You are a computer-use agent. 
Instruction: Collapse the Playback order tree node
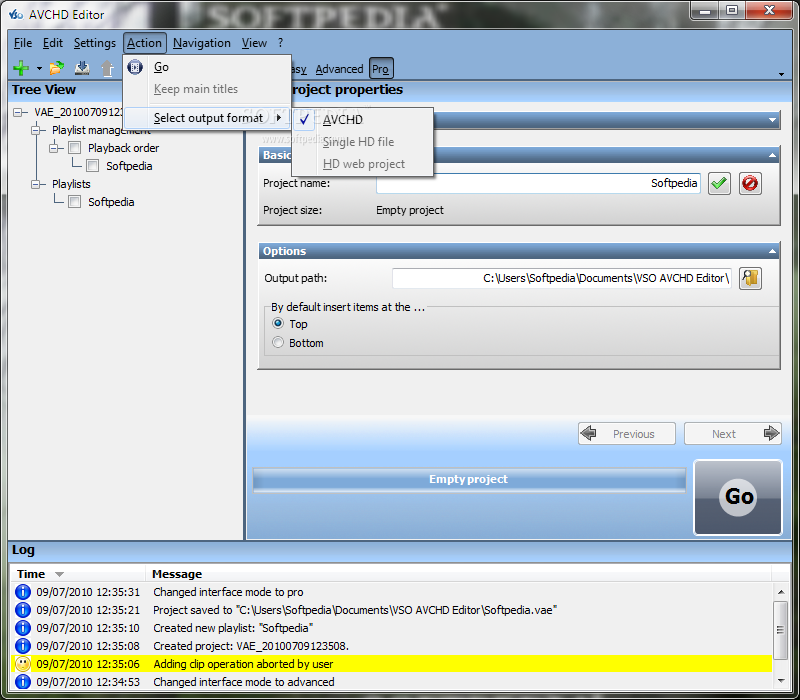tap(54, 148)
